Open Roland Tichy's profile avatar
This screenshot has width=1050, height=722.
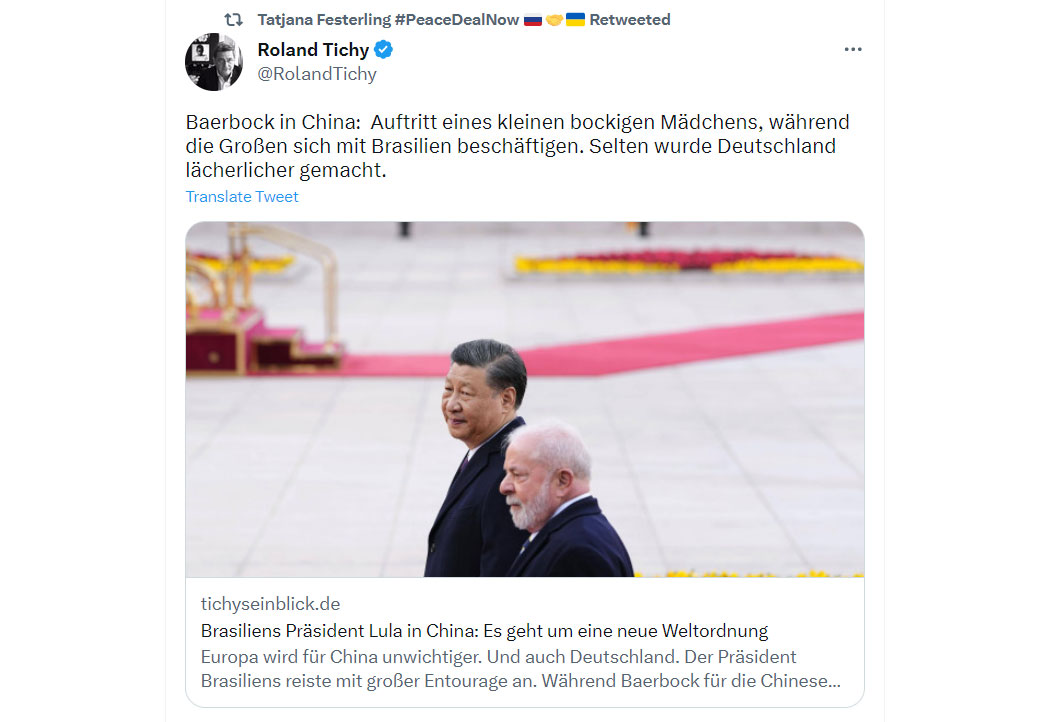214,62
